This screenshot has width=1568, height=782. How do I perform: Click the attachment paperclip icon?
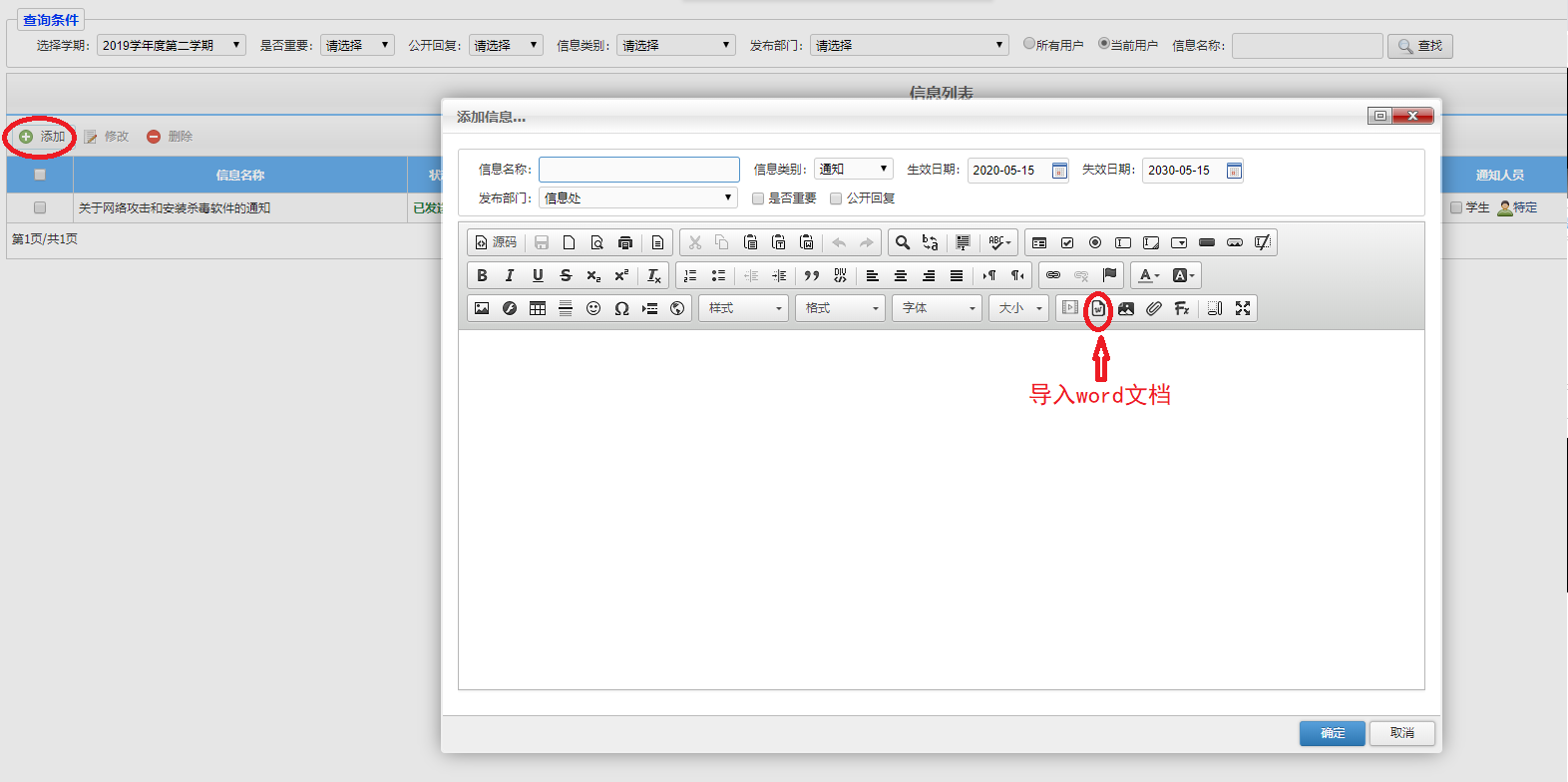coord(1154,309)
